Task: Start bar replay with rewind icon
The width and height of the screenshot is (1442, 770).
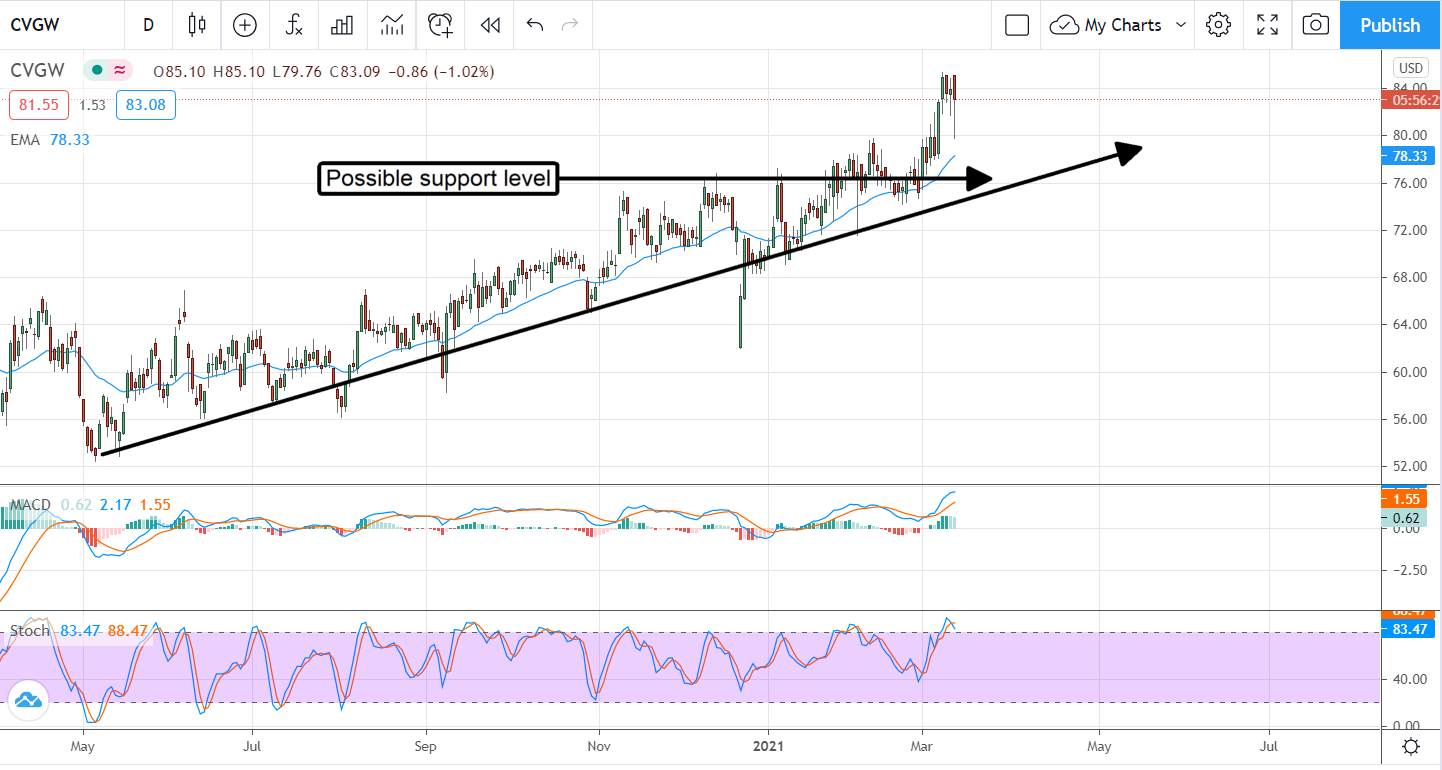Action: [x=490, y=25]
